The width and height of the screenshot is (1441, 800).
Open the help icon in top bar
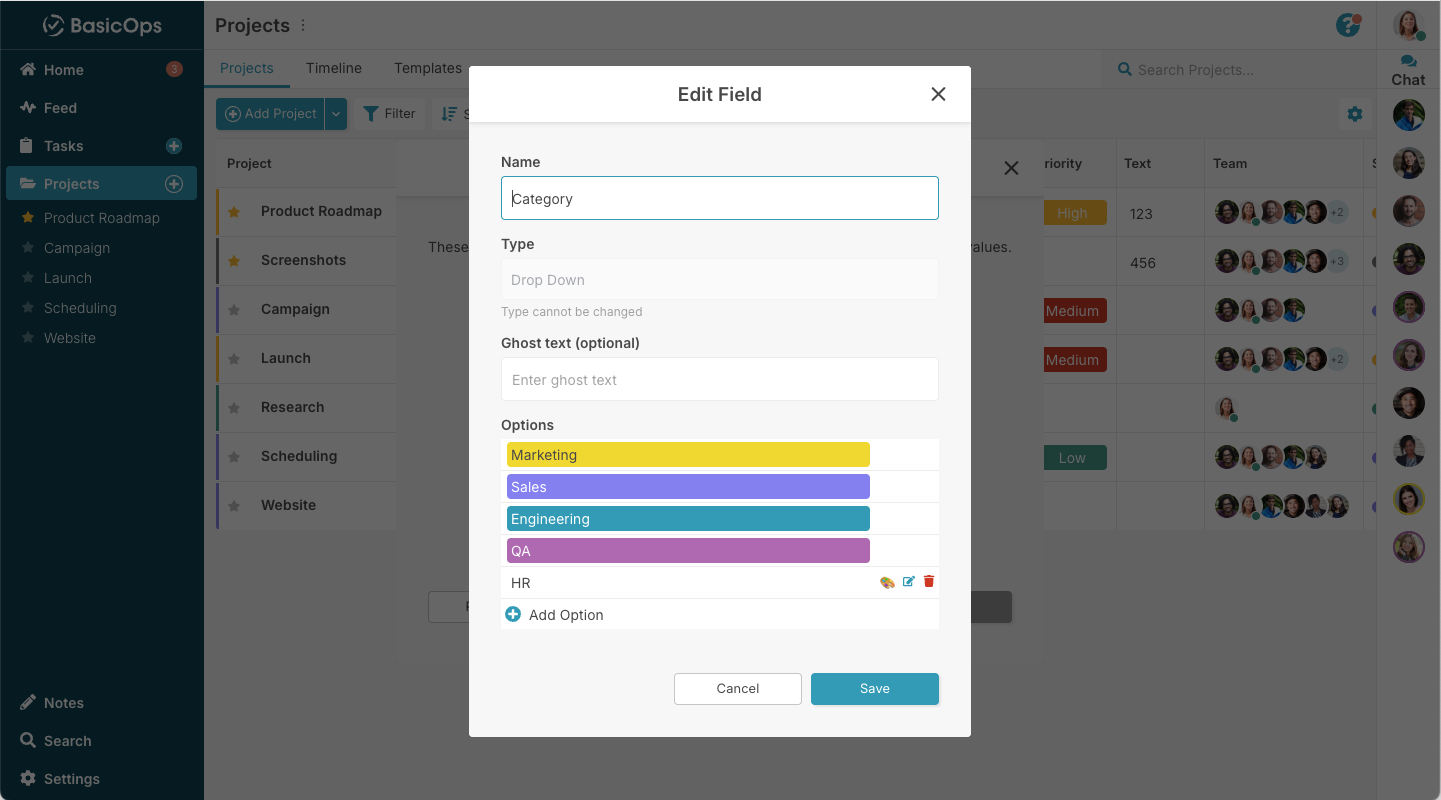point(1348,25)
